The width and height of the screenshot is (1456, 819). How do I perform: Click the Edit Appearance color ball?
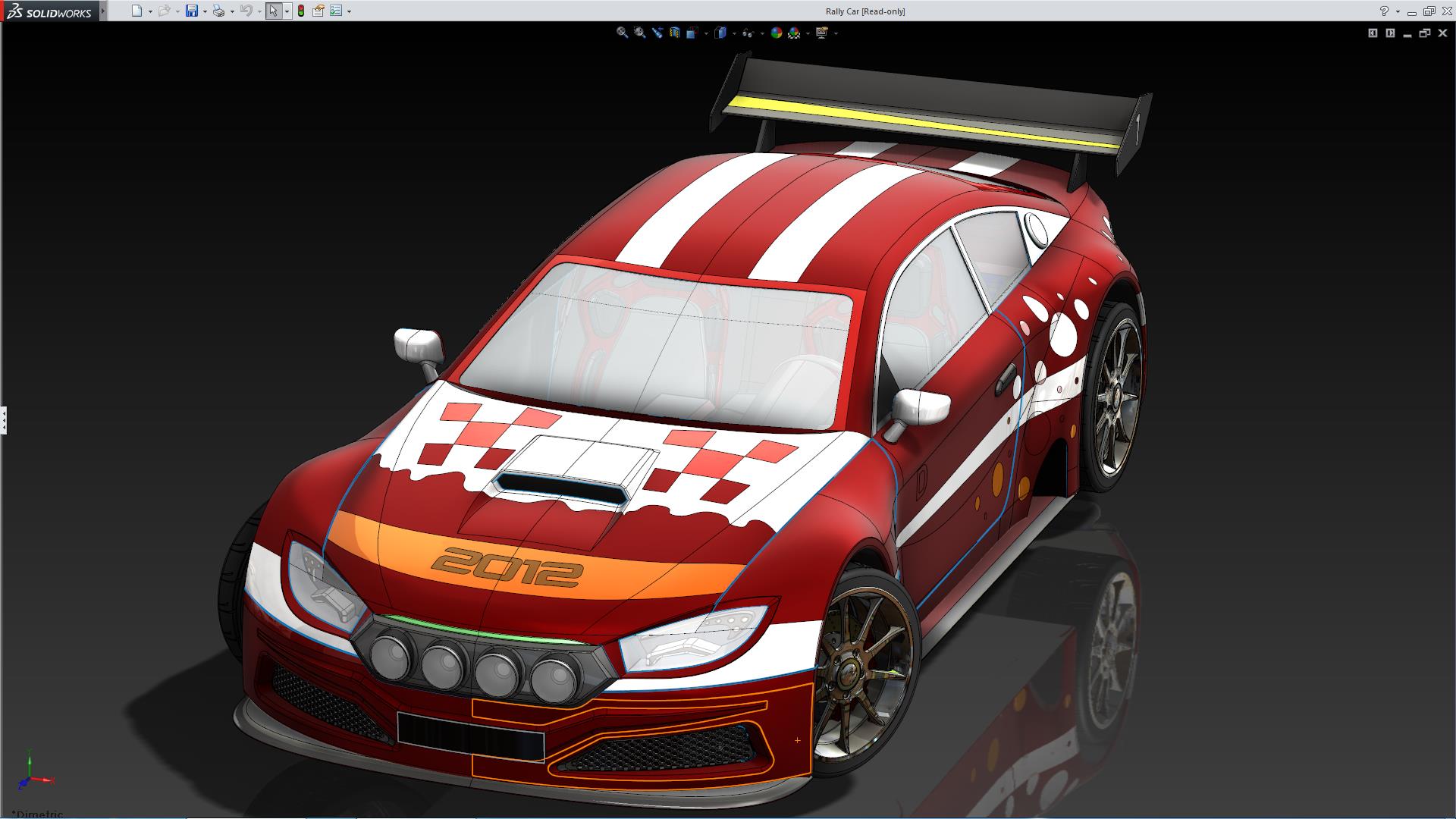(x=776, y=33)
